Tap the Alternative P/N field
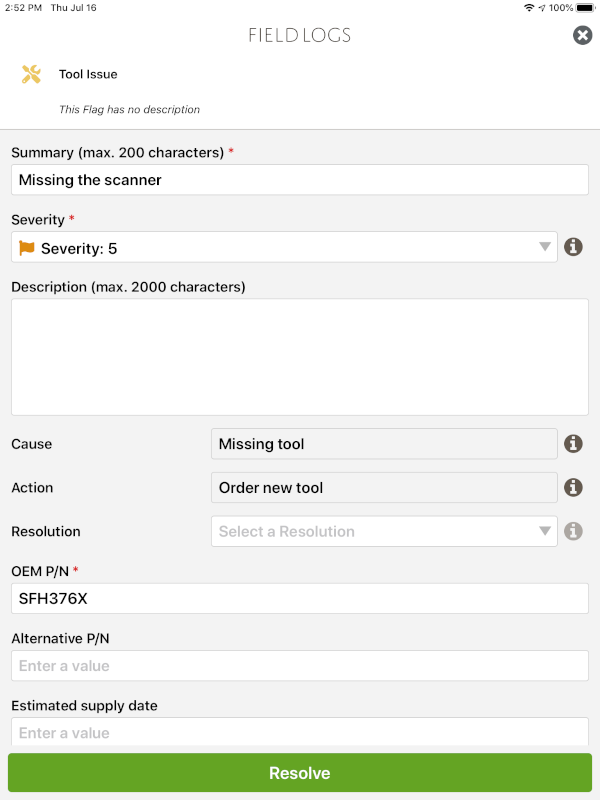 pyautogui.click(x=299, y=666)
